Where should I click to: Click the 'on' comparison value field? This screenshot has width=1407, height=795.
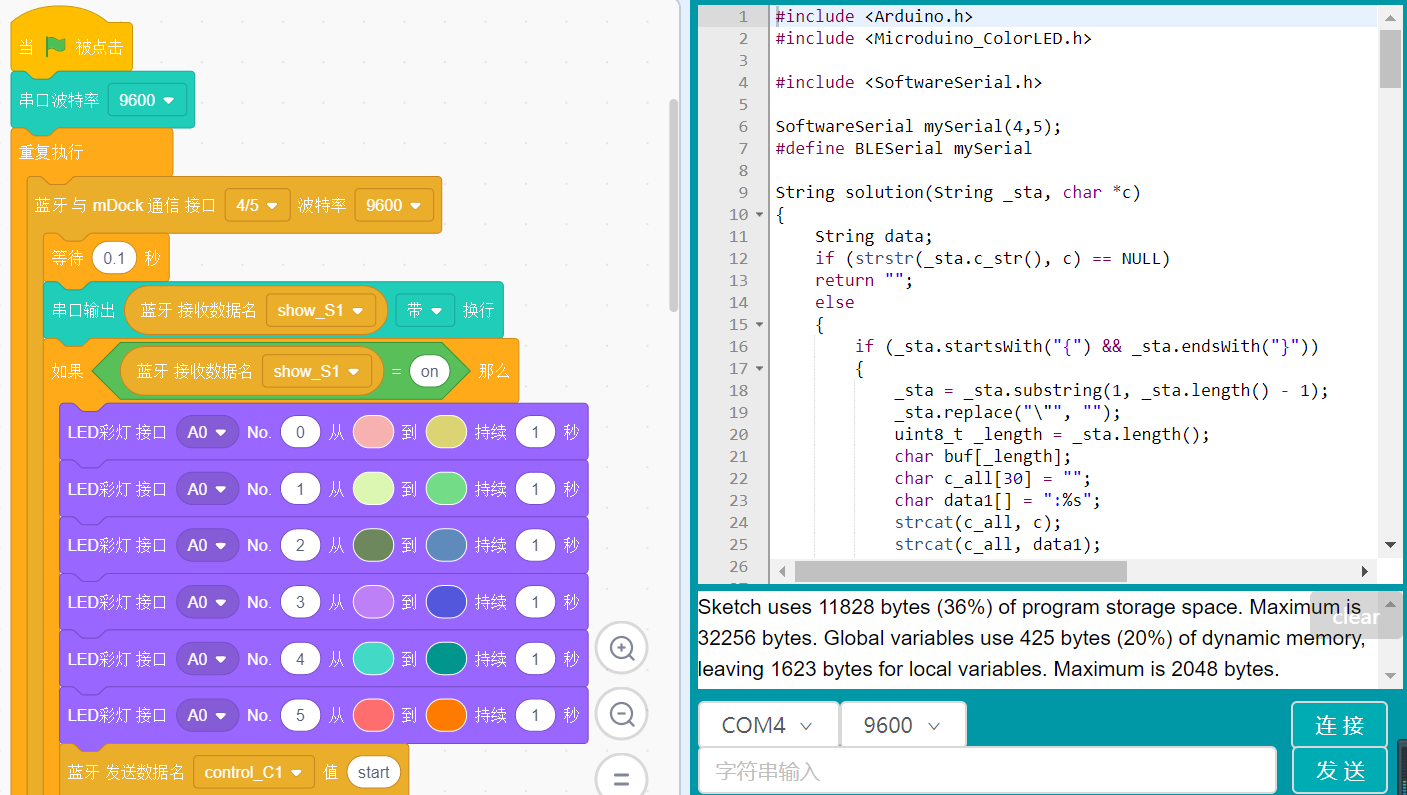[x=429, y=371]
